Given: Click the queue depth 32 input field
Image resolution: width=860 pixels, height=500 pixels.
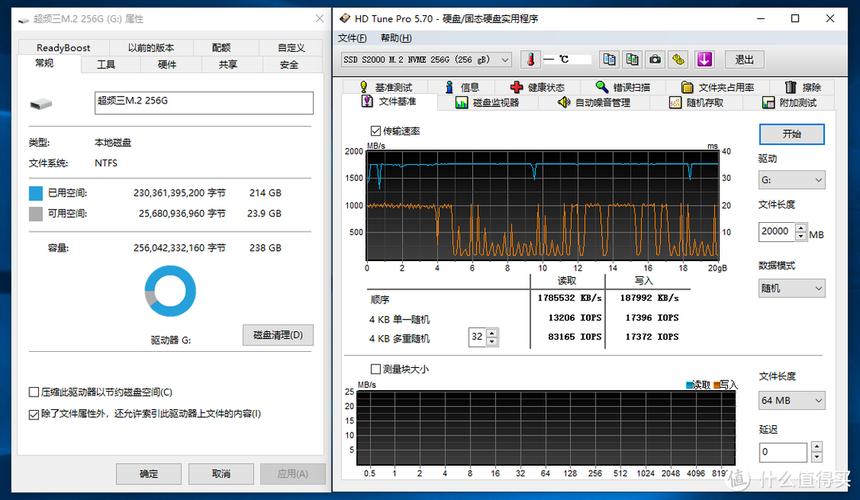Looking at the screenshot, I should click(x=478, y=337).
